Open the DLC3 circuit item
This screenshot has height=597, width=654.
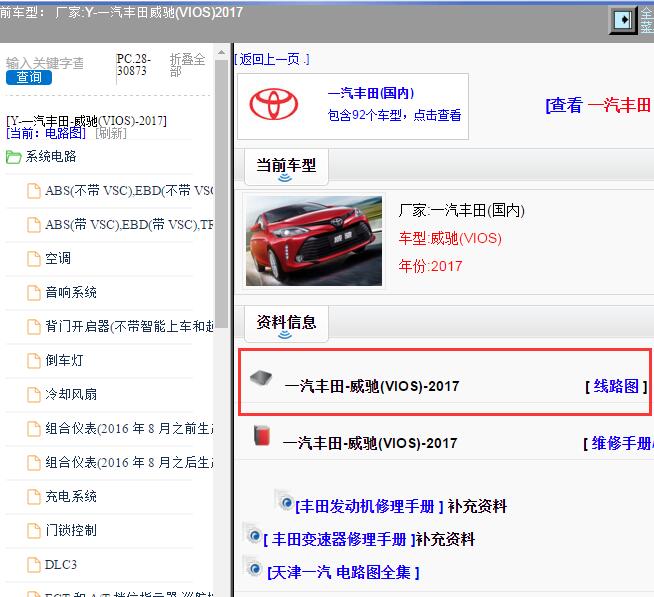(x=61, y=564)
